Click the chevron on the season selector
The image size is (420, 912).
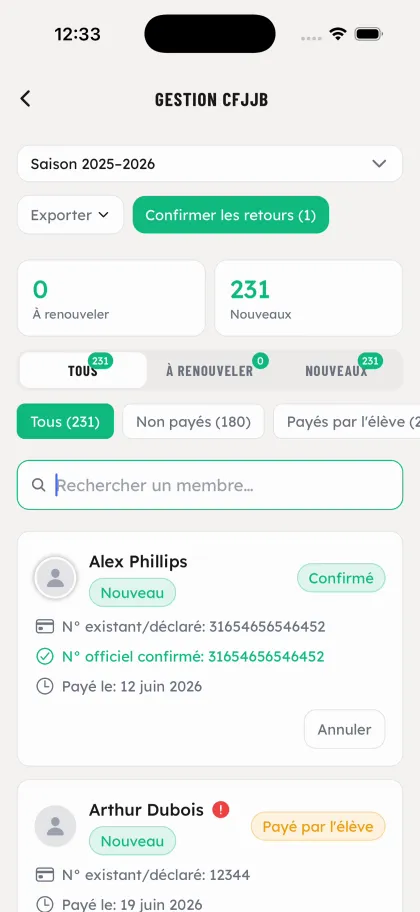(379, 163)
